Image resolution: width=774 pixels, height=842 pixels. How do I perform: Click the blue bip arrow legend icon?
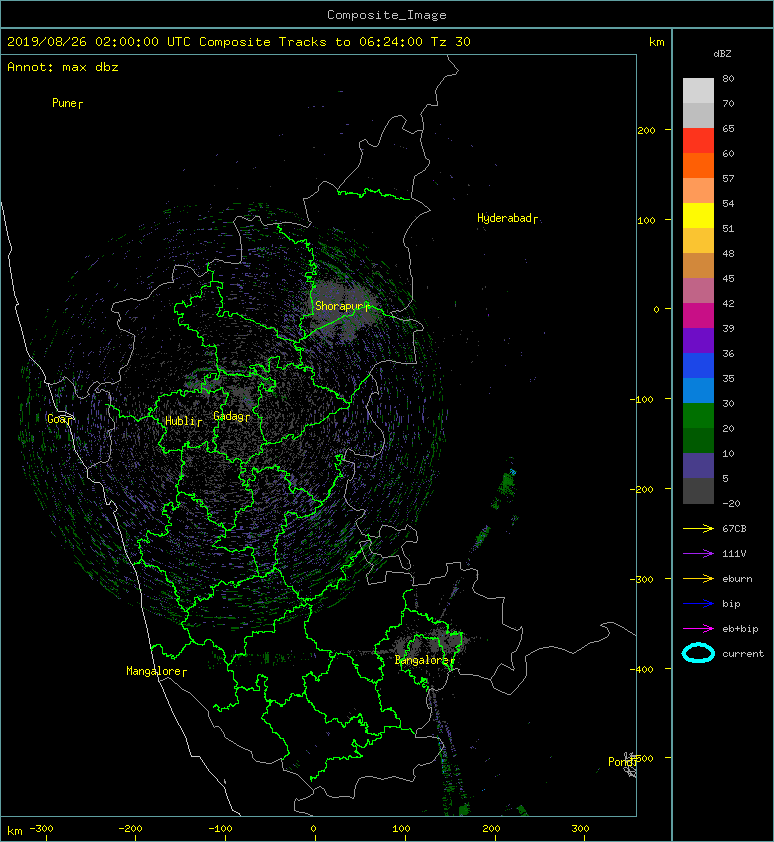tap(698, 604)
